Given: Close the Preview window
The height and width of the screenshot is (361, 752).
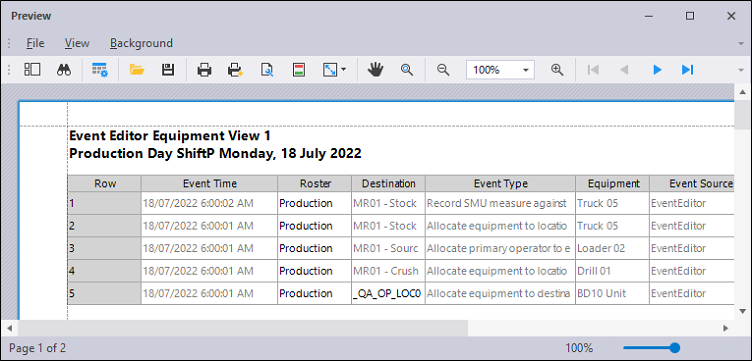Looking at the screenshot, I should (731, 16).
